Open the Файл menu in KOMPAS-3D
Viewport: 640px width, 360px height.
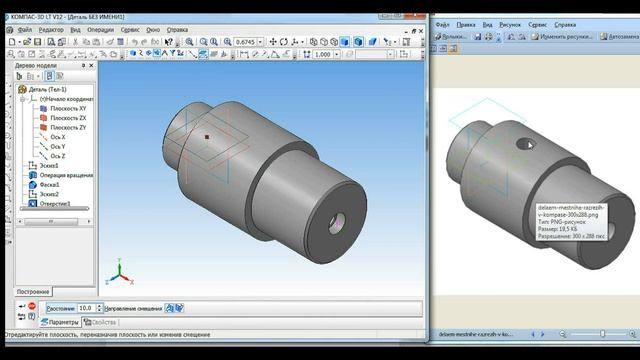point(25,30)
